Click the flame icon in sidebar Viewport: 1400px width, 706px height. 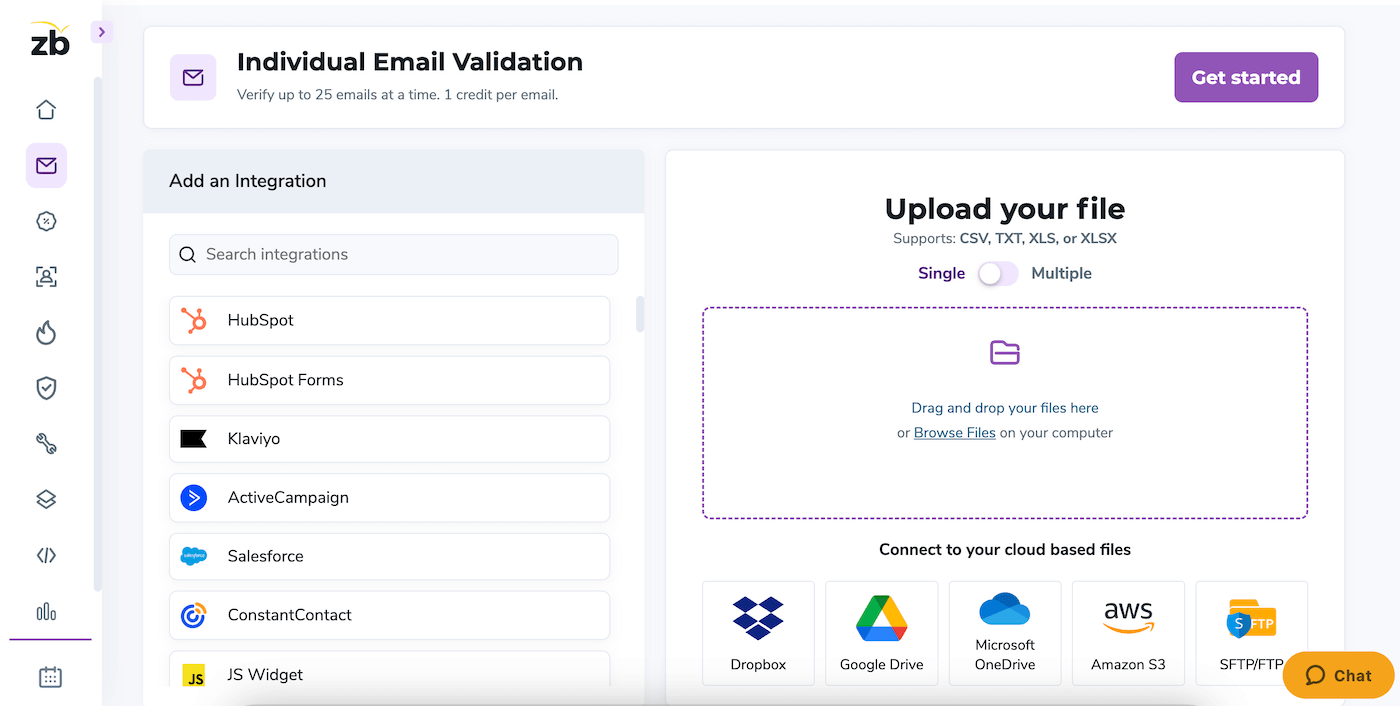[x=46, y=333]
